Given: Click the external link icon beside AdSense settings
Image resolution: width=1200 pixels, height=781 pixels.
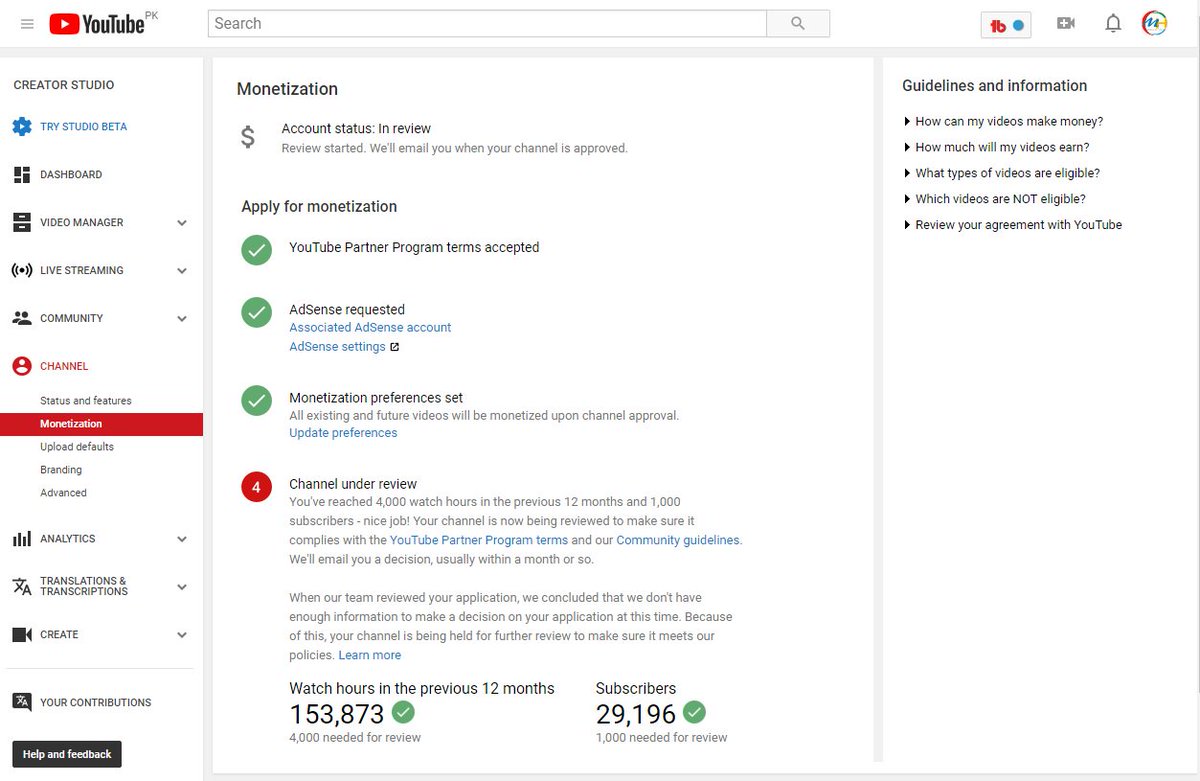Looking at the screenshot, I should coord(395,348).
